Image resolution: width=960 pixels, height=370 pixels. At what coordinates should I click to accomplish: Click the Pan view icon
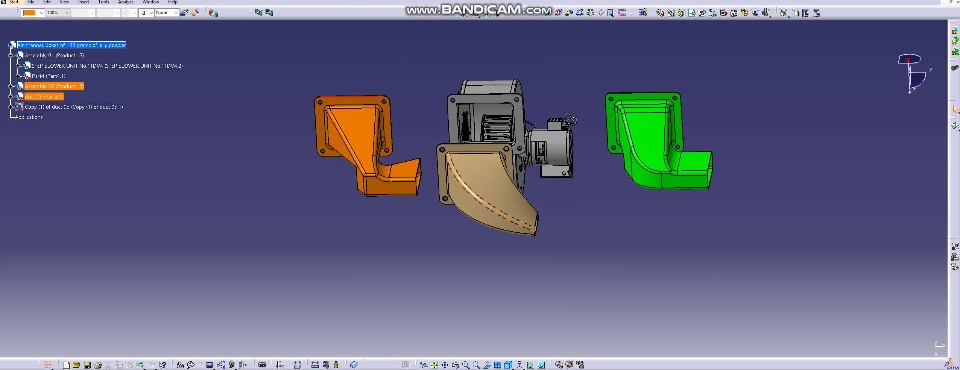(445, 365)
